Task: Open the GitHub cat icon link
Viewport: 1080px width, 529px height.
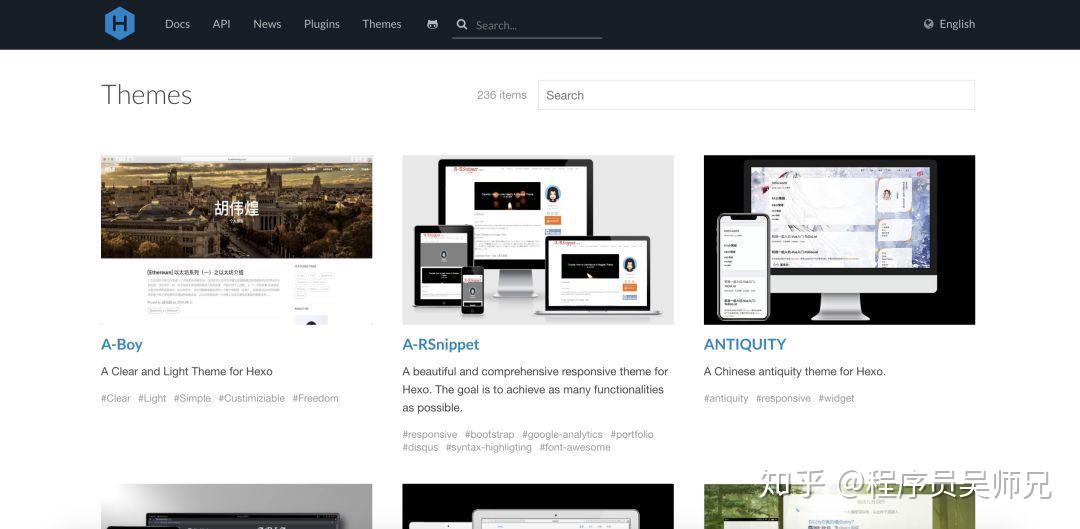Action: click(x=433, y=24)
